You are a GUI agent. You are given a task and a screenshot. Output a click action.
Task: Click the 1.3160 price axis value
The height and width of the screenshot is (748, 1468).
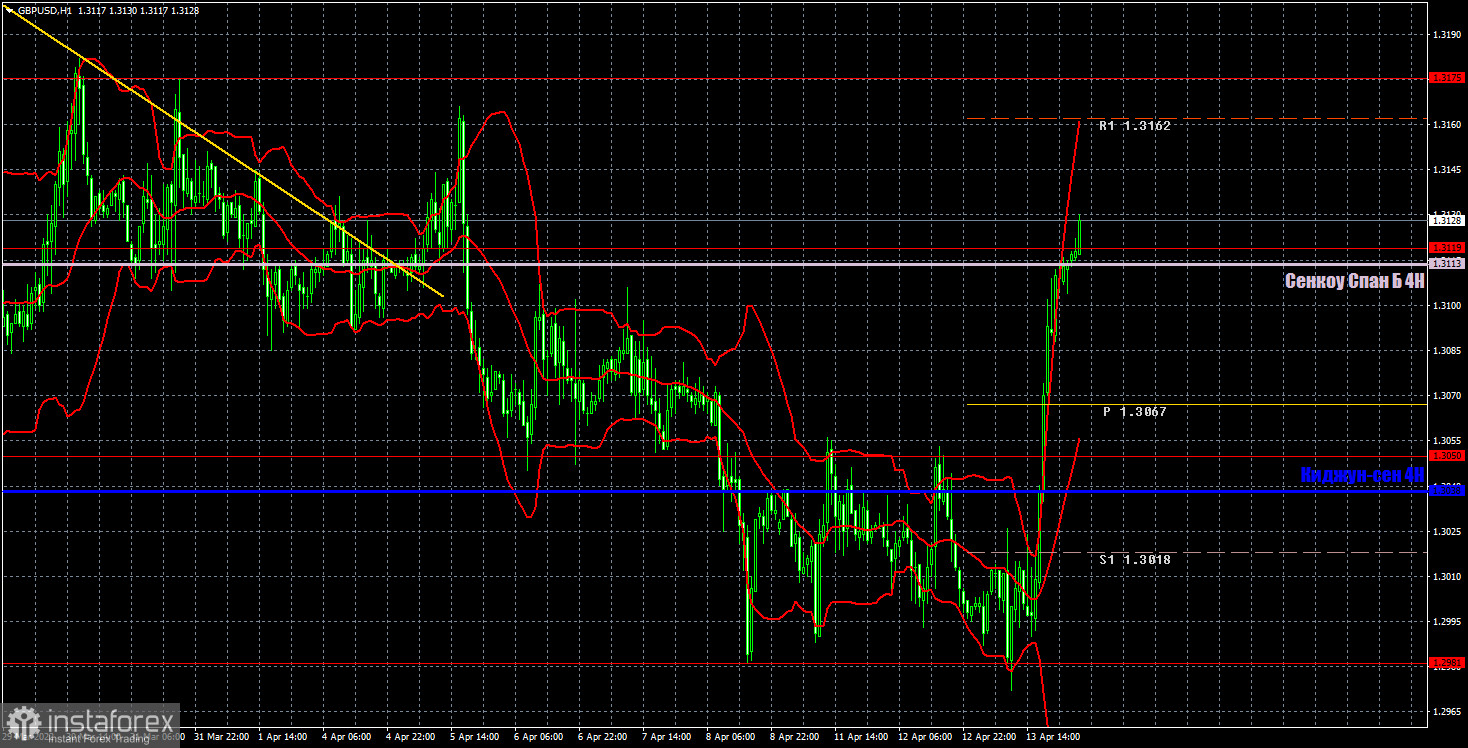click(x=1447, y=125)
